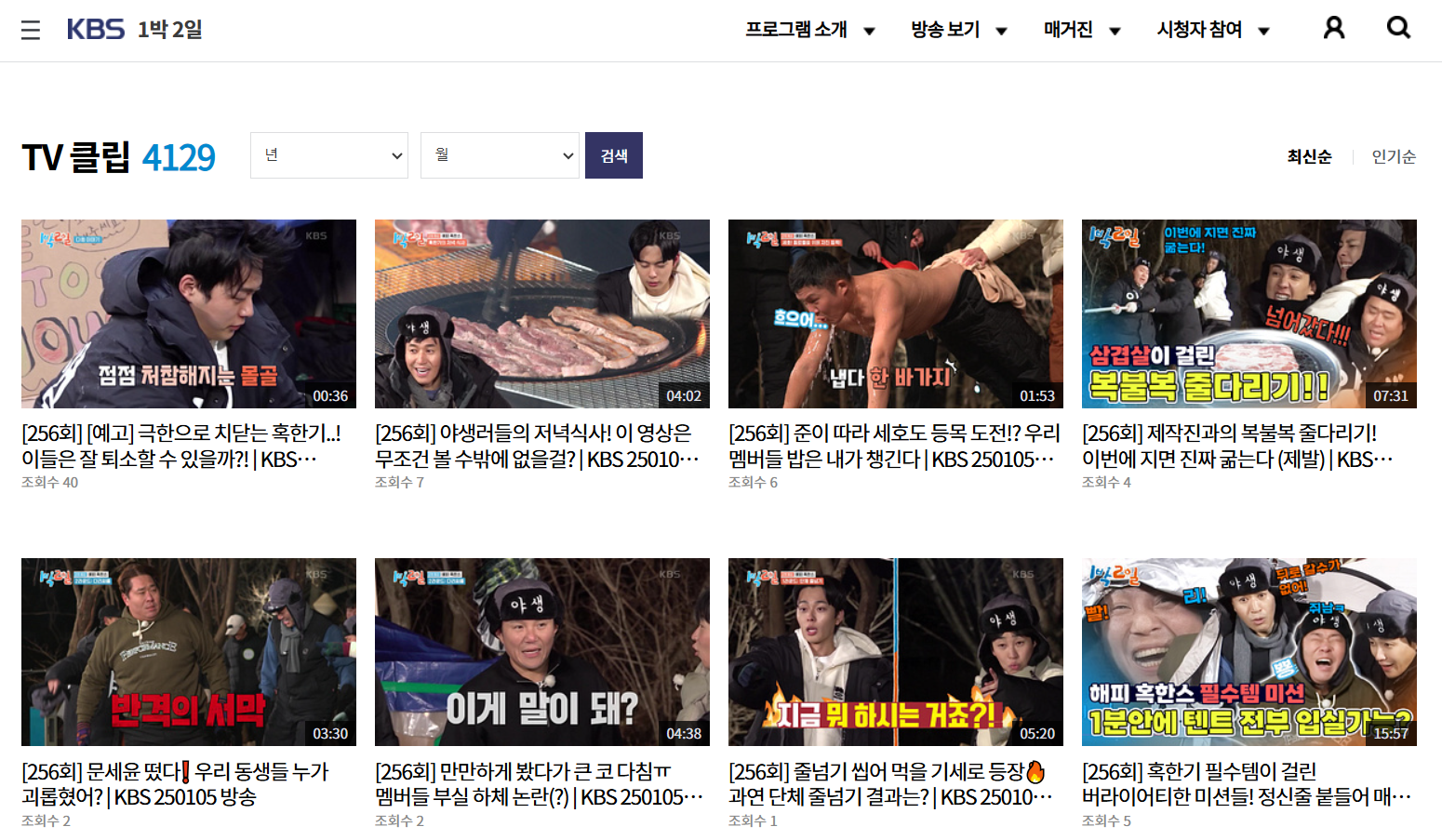The image size is (1442, 840).
Task: Open the search magnifier icon
Action: click(x=1398, y=28)
